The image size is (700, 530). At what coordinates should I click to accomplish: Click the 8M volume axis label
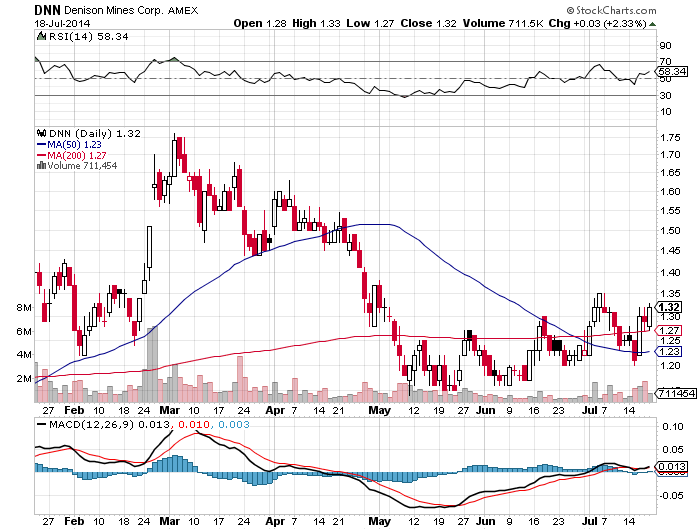24,308
